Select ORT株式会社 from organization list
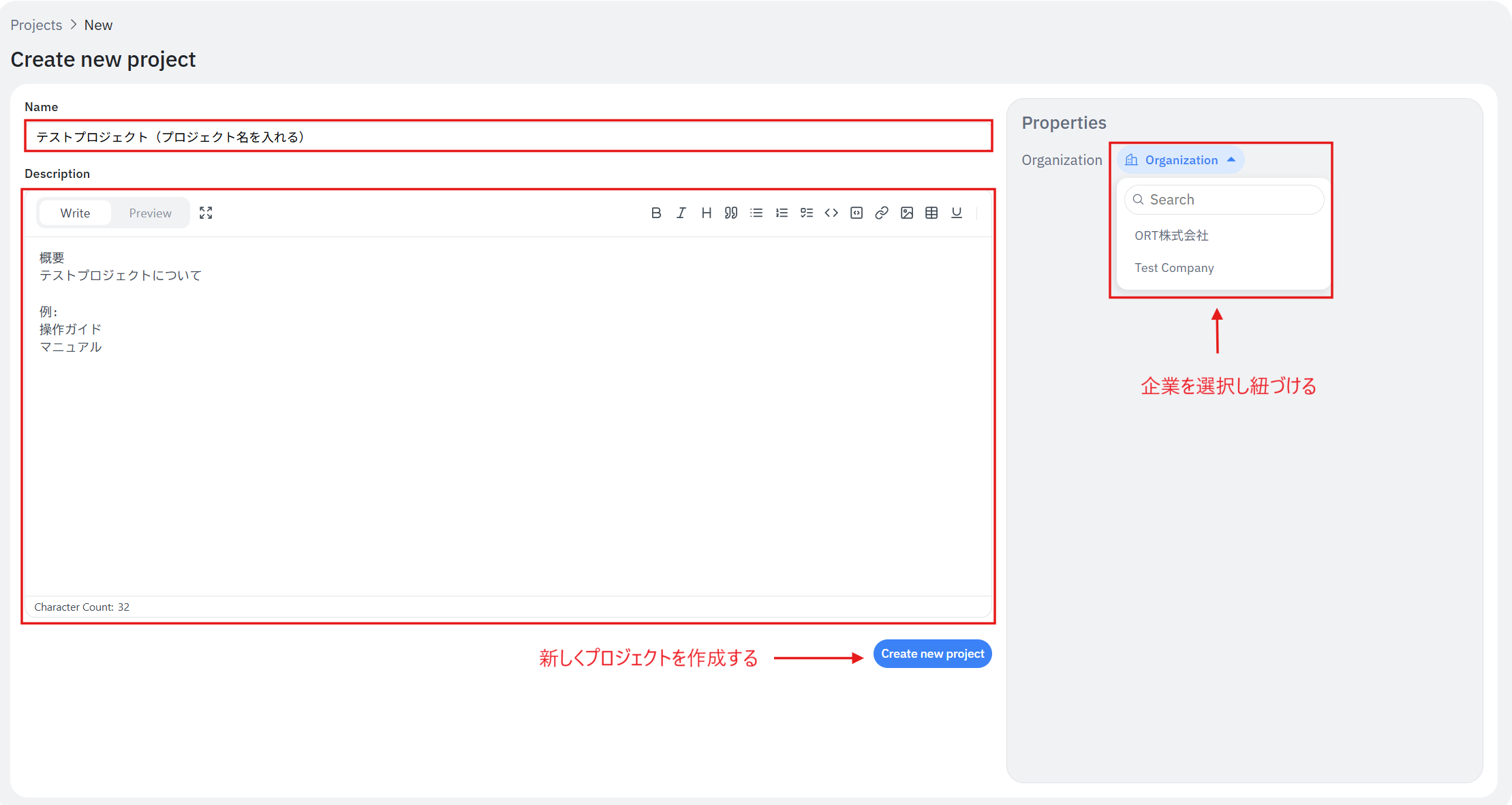Screen dimensions: 1512x805 (1171, 235)
